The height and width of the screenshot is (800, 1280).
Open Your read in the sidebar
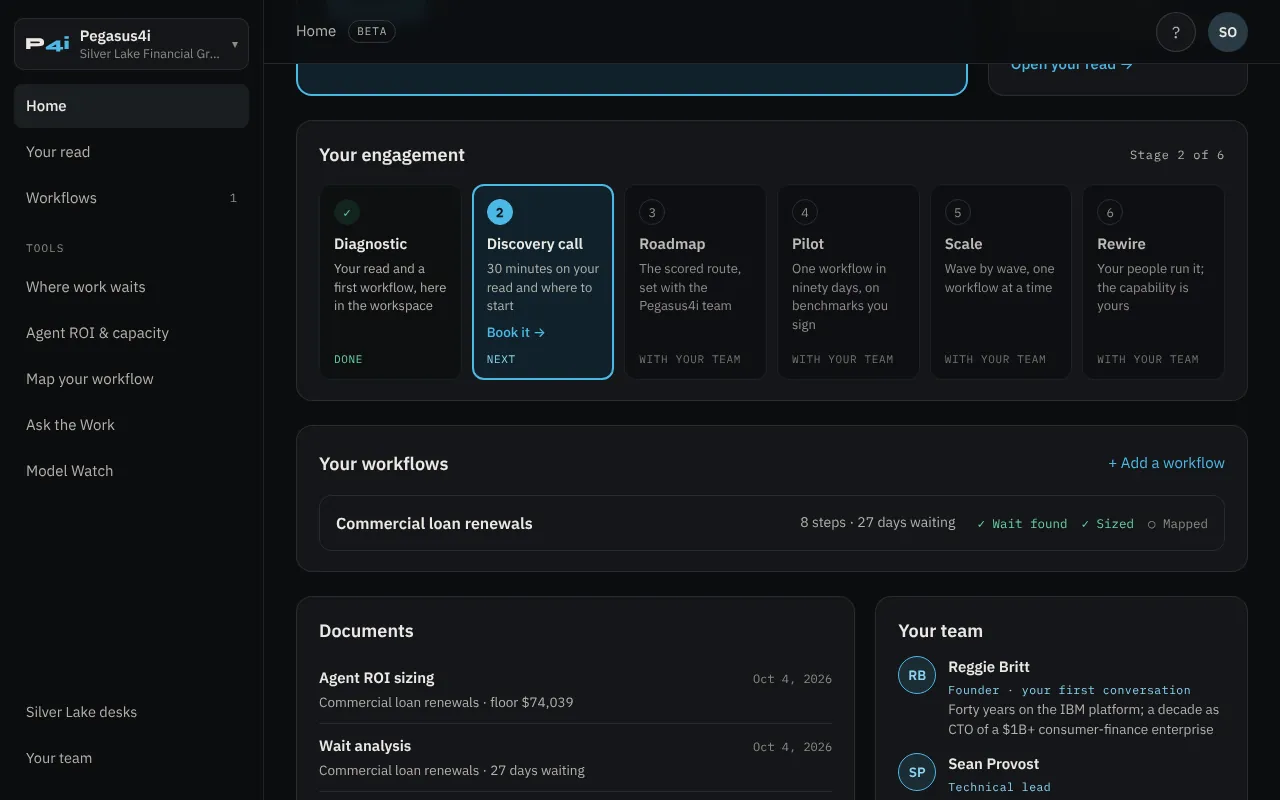(x=131, y=152)
